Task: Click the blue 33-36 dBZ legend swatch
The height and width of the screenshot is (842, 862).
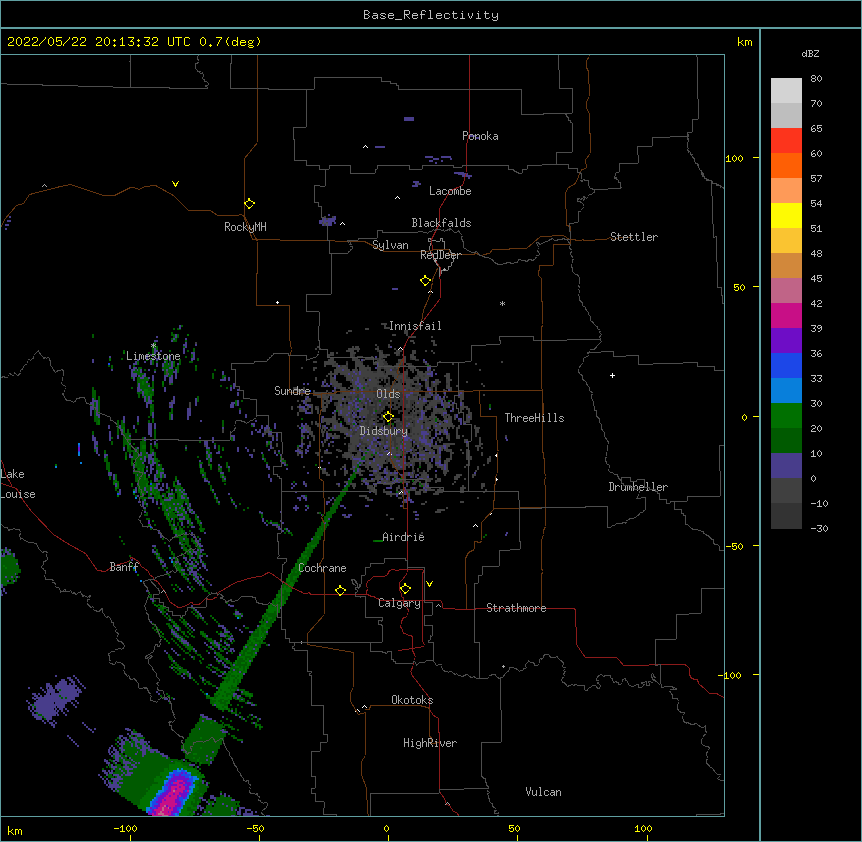Action: 786,366
